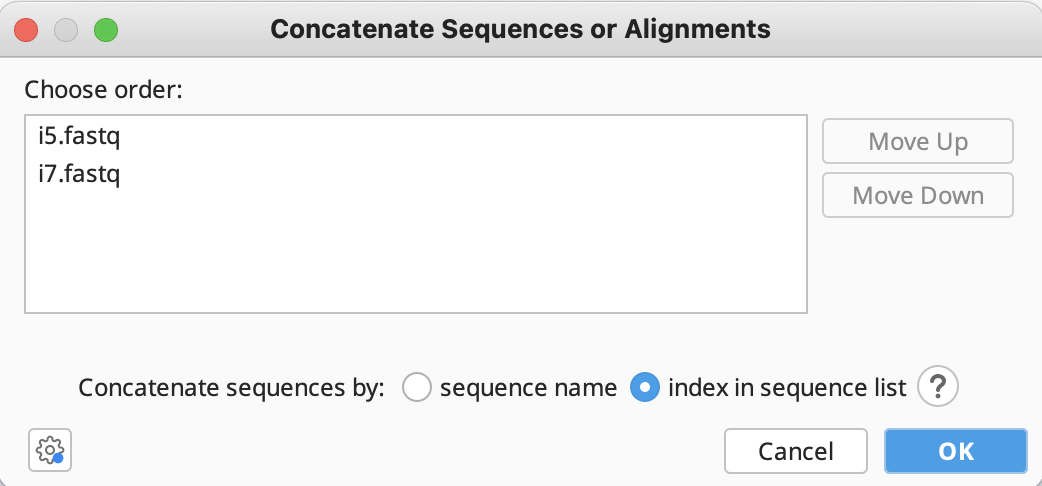Image resolution: width=1042 pixels, height=486 pixels.
Task: Click the Move Down button
Action: (918, 195)
